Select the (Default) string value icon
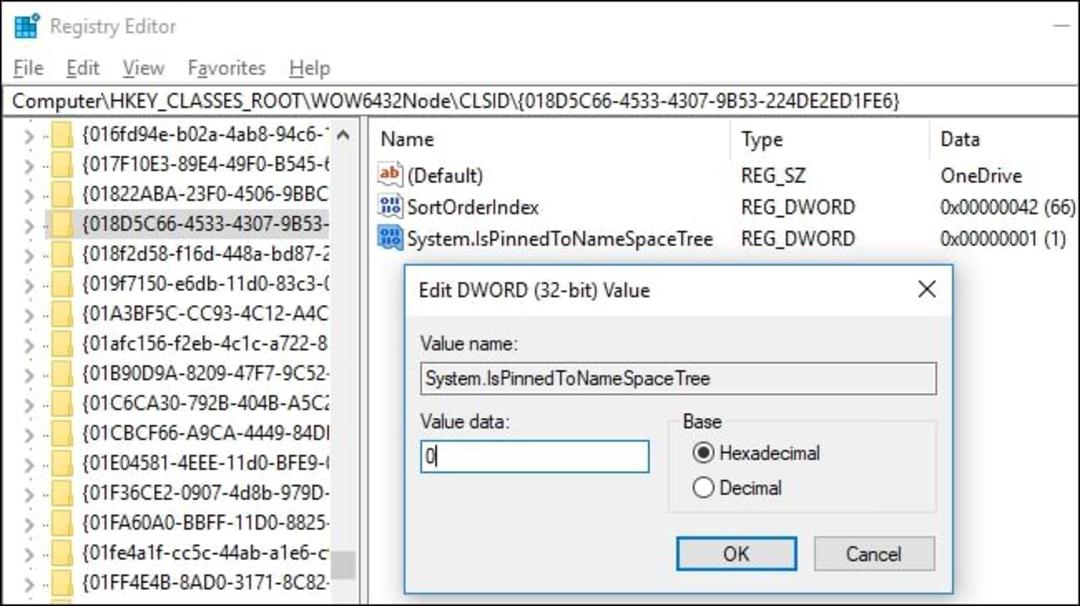The height and width of the screenshot is (606, 1080). [x=390, y=175]
